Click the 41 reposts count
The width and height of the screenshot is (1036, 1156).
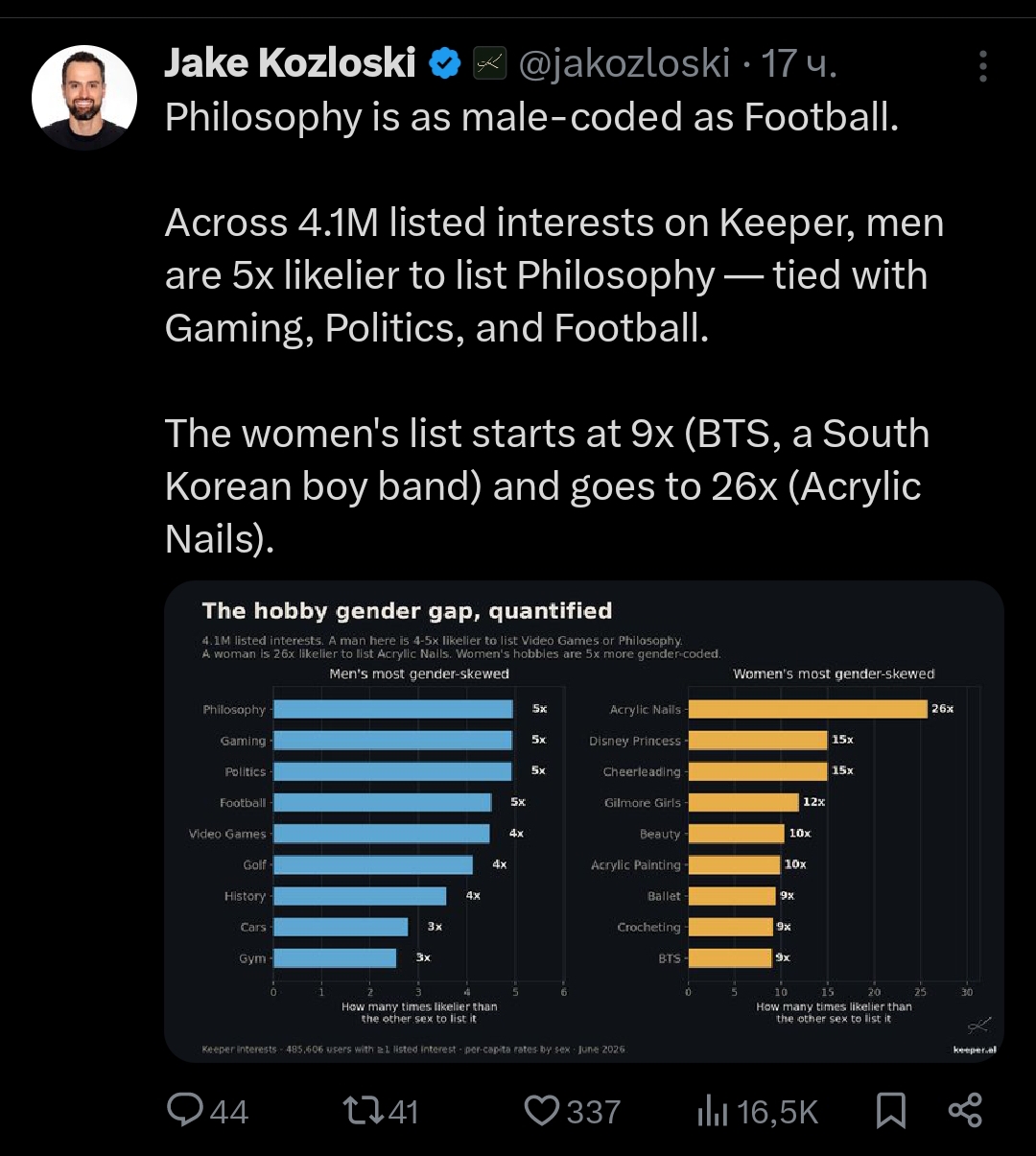pos(403,1112)
